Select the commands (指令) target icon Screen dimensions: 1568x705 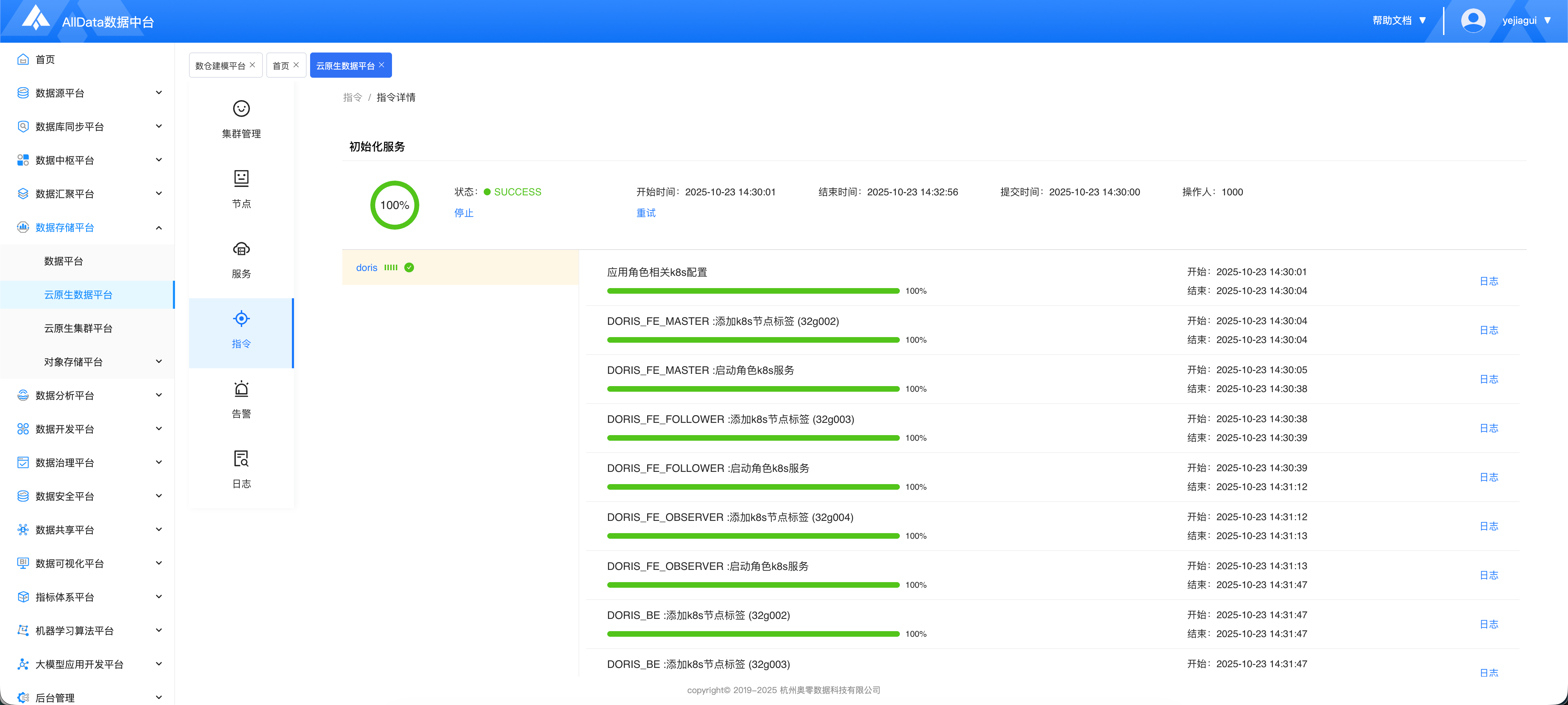click(241, 319)
